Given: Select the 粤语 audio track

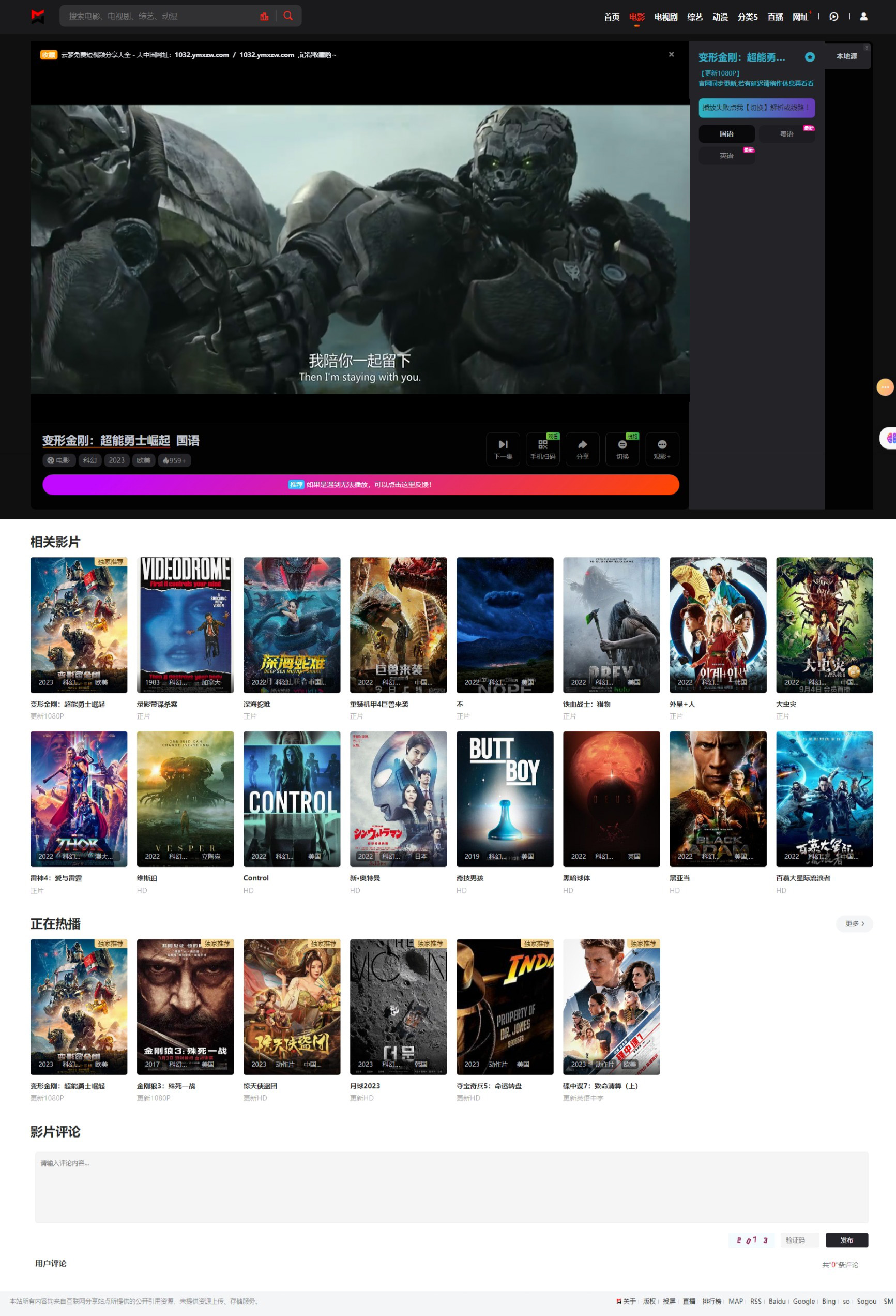Looking at the screenshot, I should [x=787, y=133].
